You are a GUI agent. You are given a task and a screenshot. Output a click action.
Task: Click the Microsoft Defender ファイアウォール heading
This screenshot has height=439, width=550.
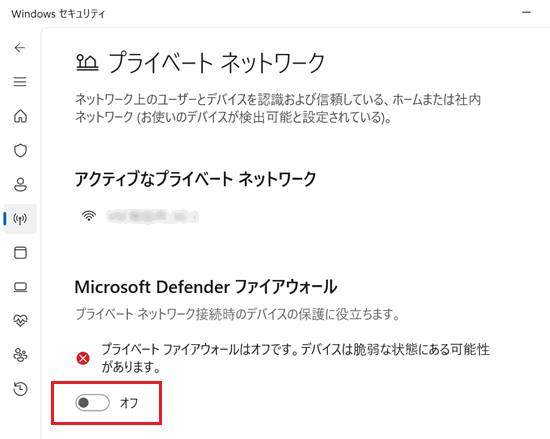pyautogui.click(x=206, y=287)
